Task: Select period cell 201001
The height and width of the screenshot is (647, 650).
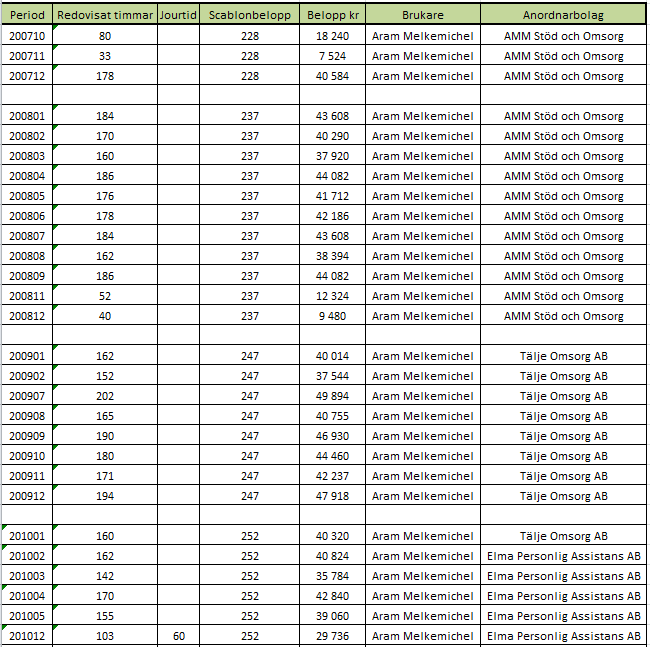Action: click(27, 536)
